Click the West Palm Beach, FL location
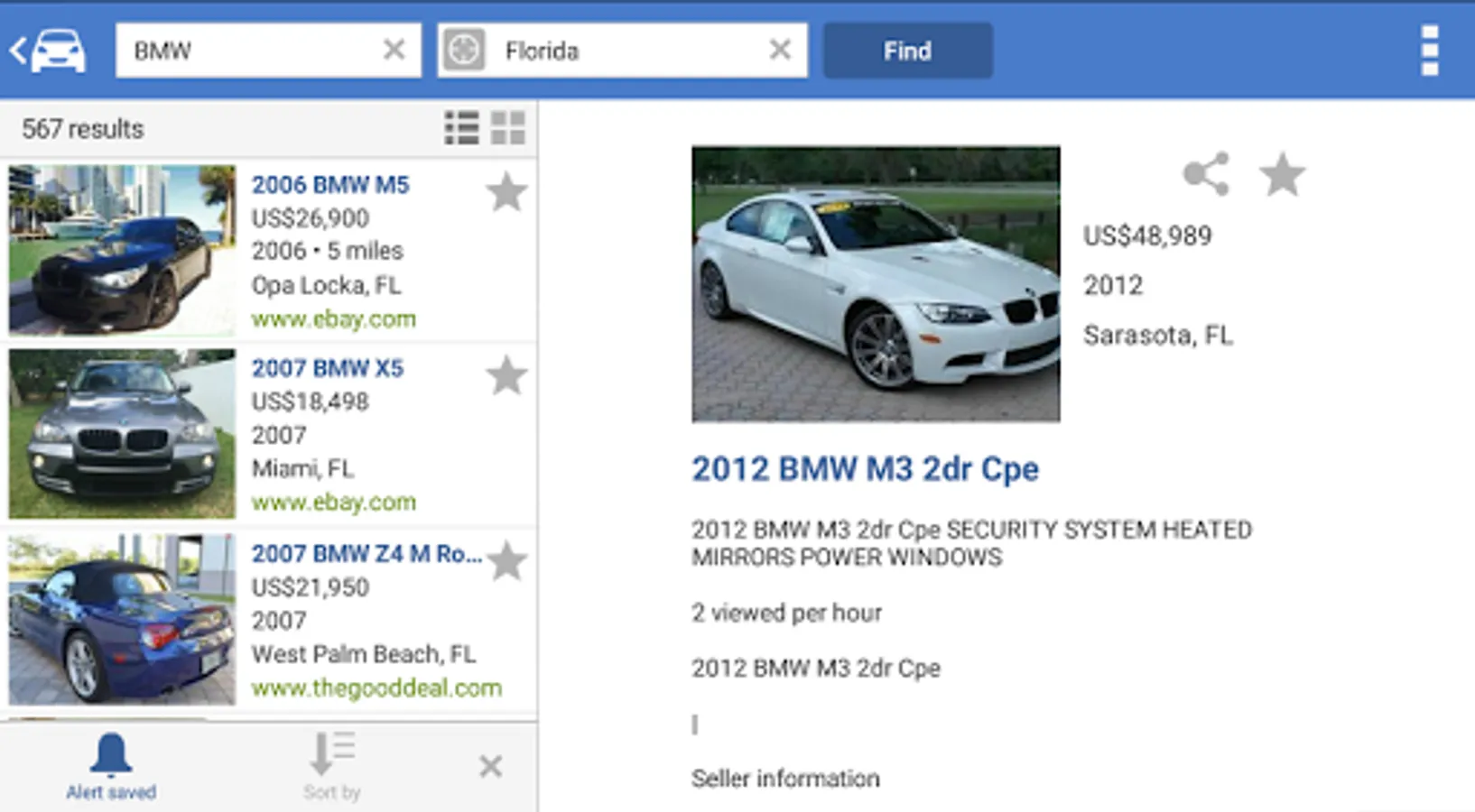This screenshot has height=812, width=1475. tap(364, 654)
